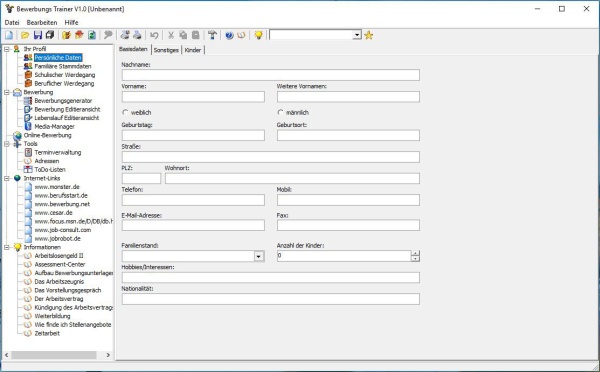The image size is (600, 372).
Task: Open Terminverwaltung in the tree
Action: (58, 153)
